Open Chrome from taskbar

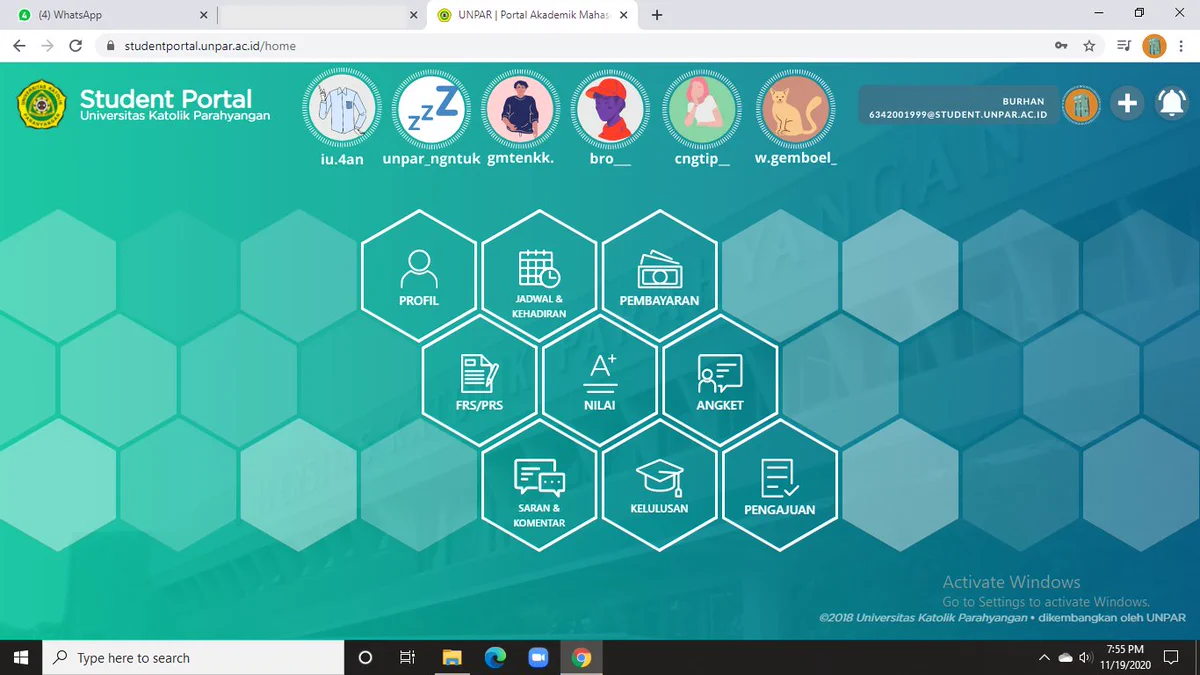click(x=582, y=657)
